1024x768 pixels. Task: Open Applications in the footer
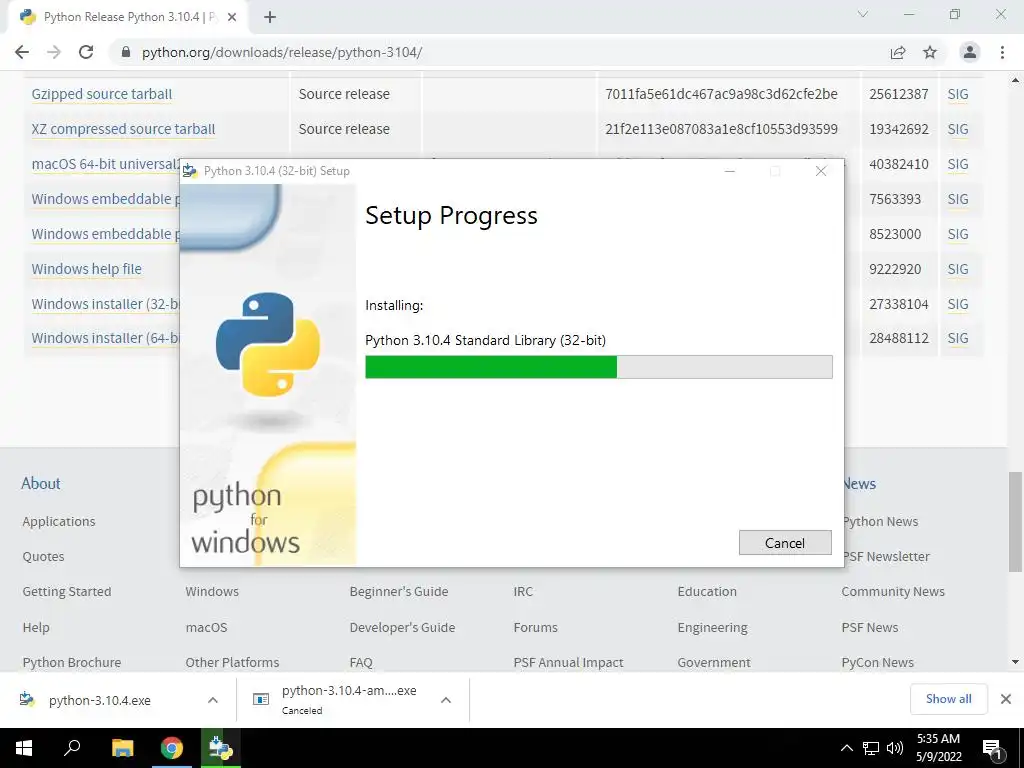pos(59,521)
